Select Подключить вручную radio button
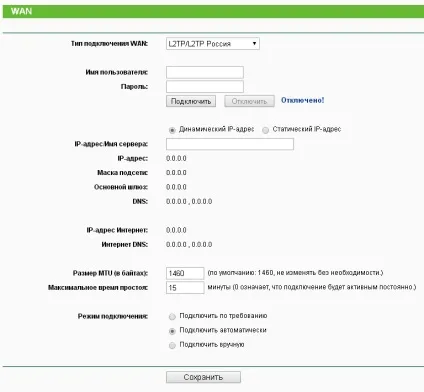The image size is (424, 392). pos(172,345)
